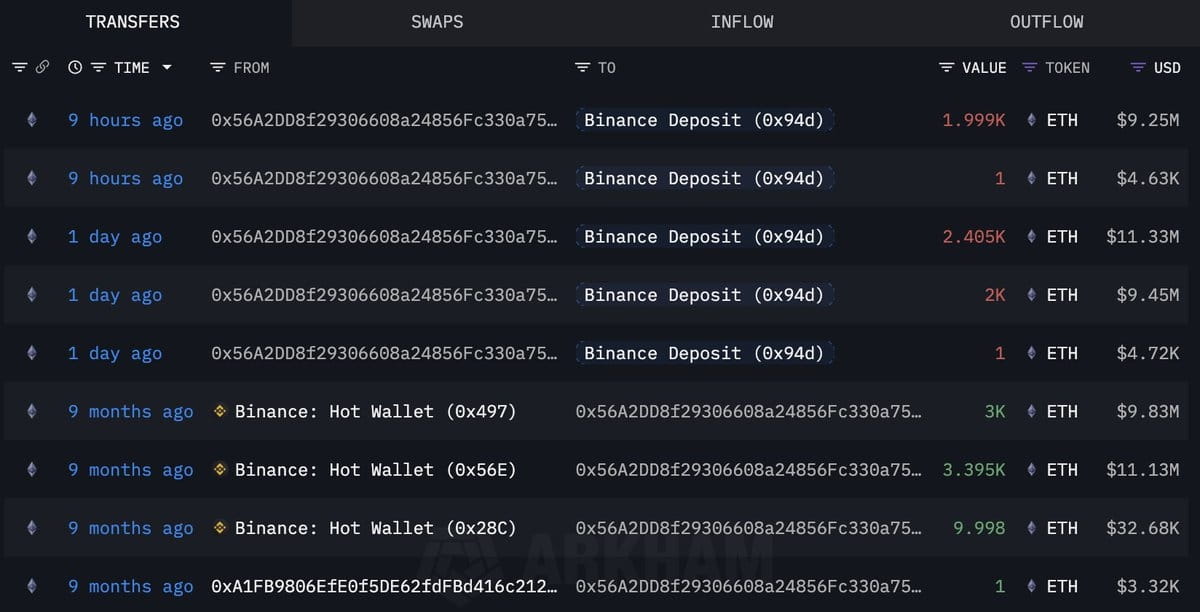This screenshot has height=612, width=1200.
Task: Open the TOKEN column filter icon
Action: tap(1030, 67)
